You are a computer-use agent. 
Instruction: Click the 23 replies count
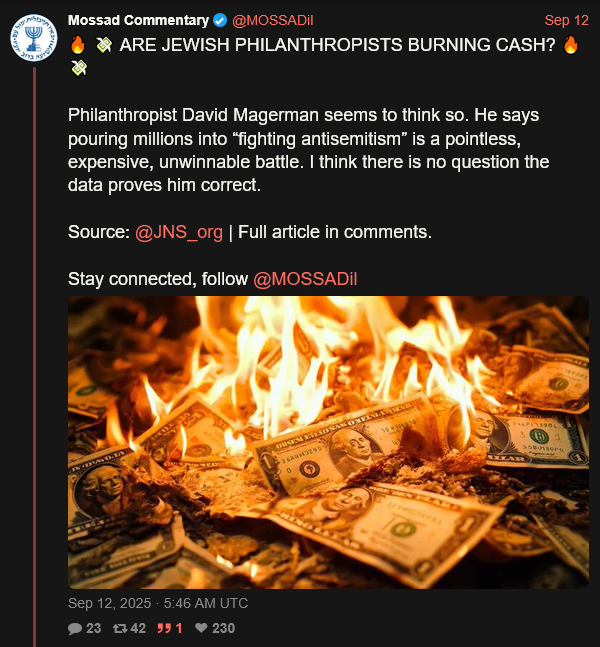(93, 628)
